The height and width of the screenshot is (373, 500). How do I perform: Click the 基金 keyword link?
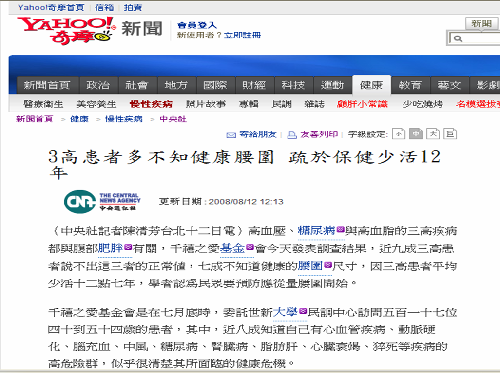pos(233,248)
